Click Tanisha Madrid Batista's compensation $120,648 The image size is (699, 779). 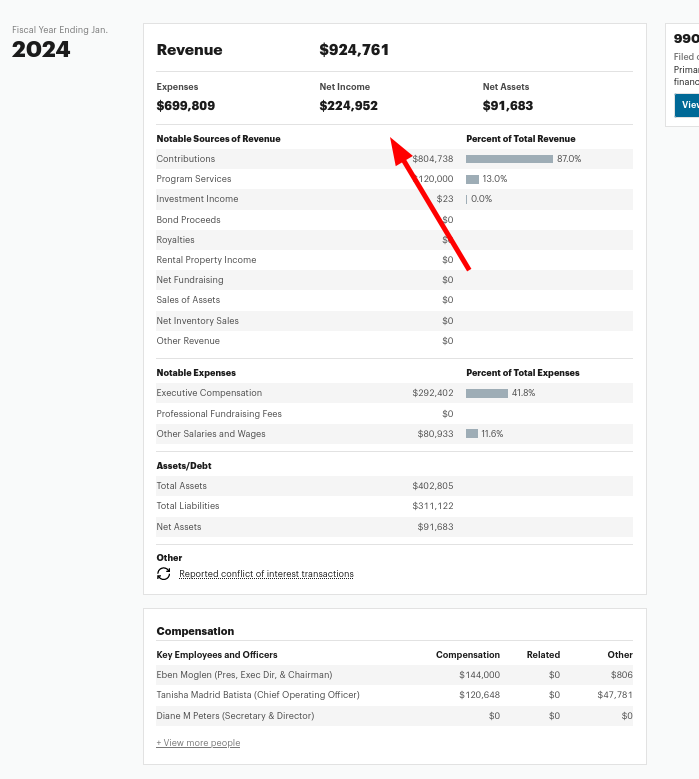tap(479, 695)
